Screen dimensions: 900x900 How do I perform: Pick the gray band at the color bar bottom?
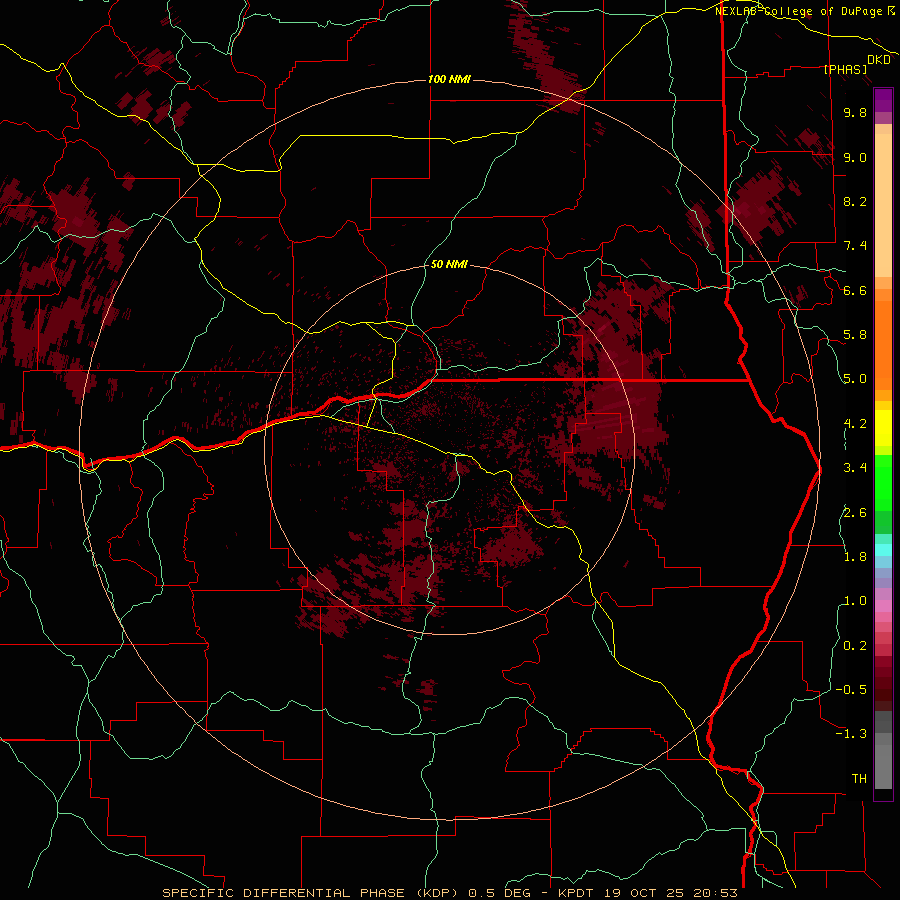[883, 761]
